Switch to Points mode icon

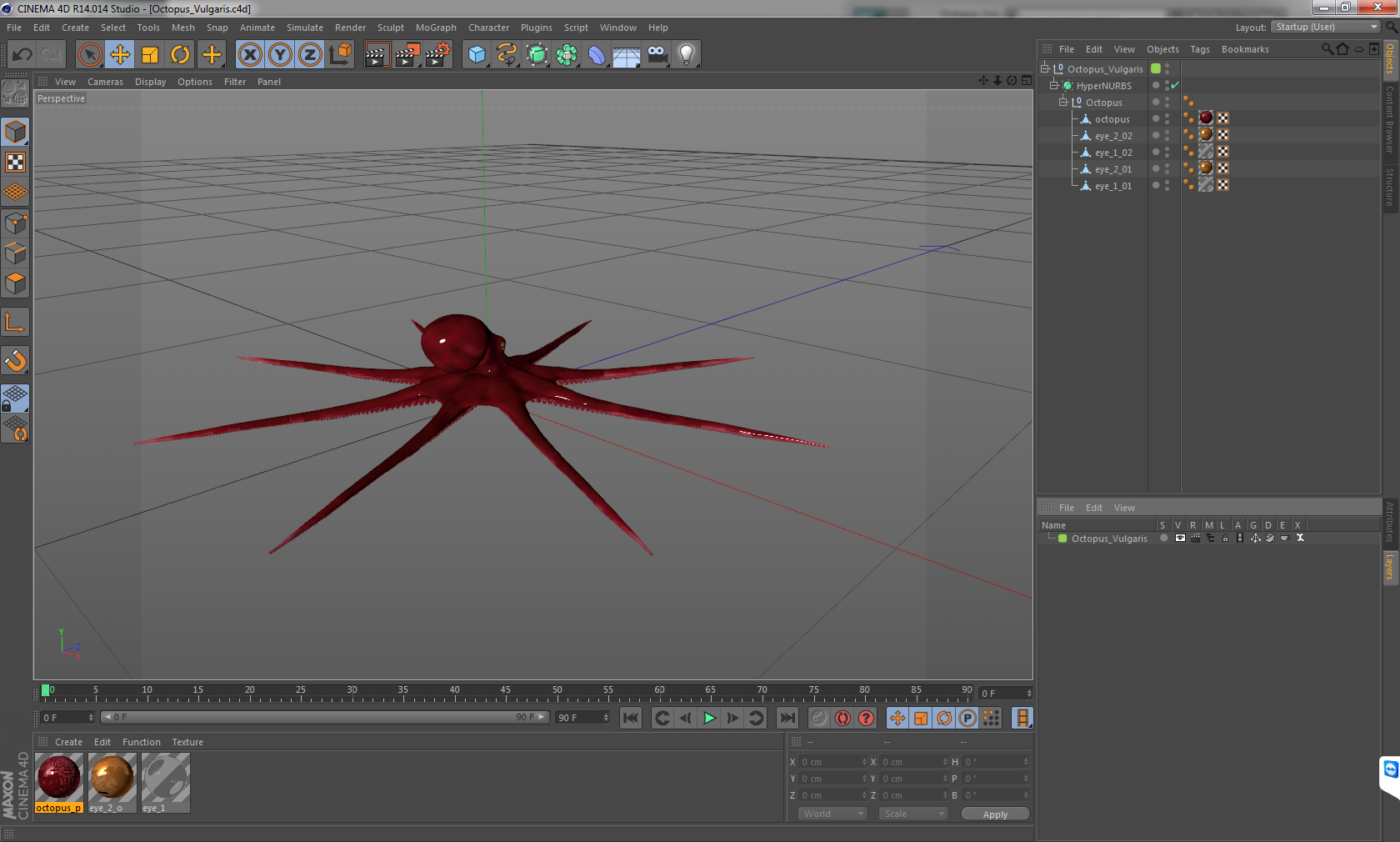15,223
